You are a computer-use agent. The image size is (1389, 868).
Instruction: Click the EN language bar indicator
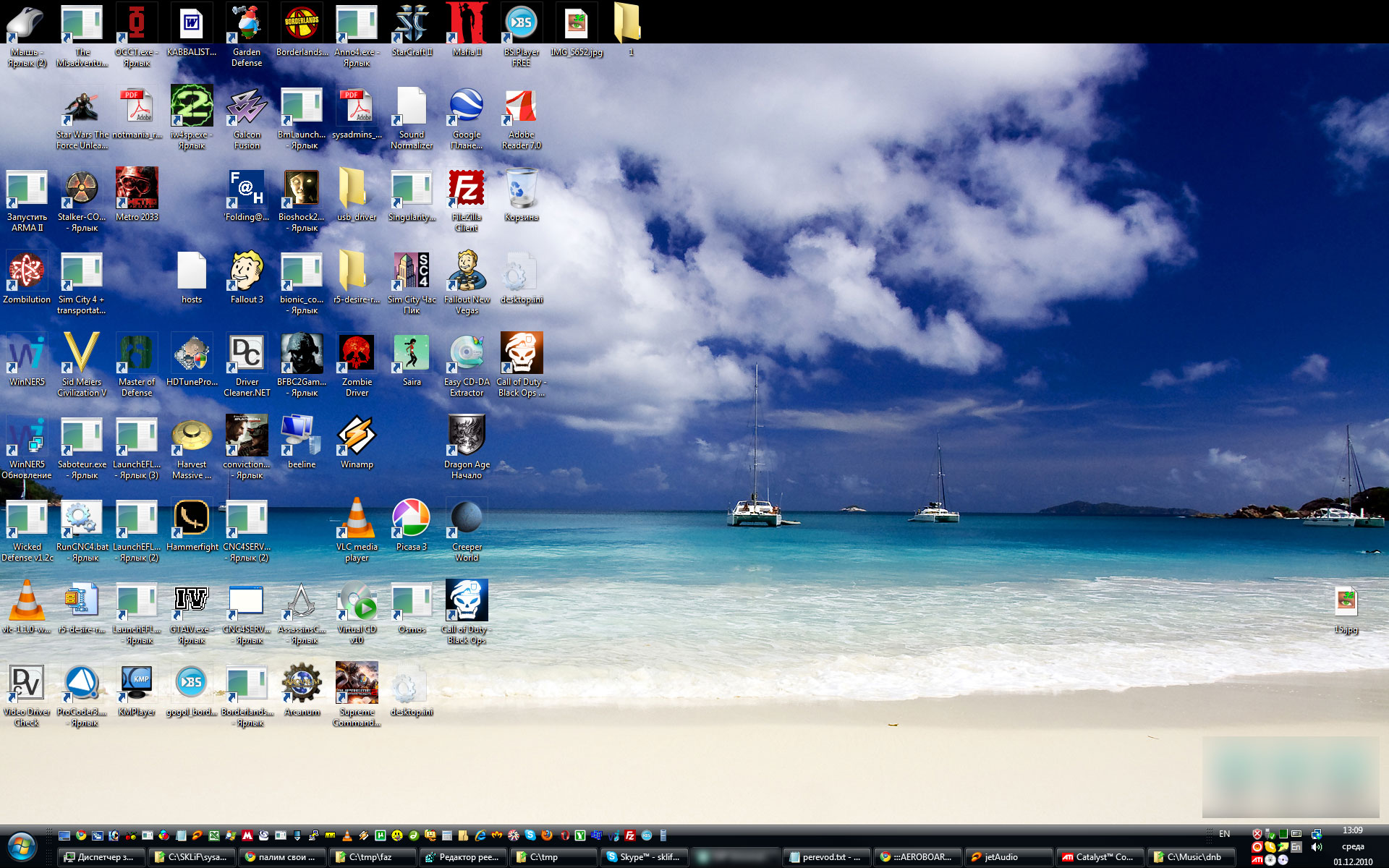[x=1224, y=834]
